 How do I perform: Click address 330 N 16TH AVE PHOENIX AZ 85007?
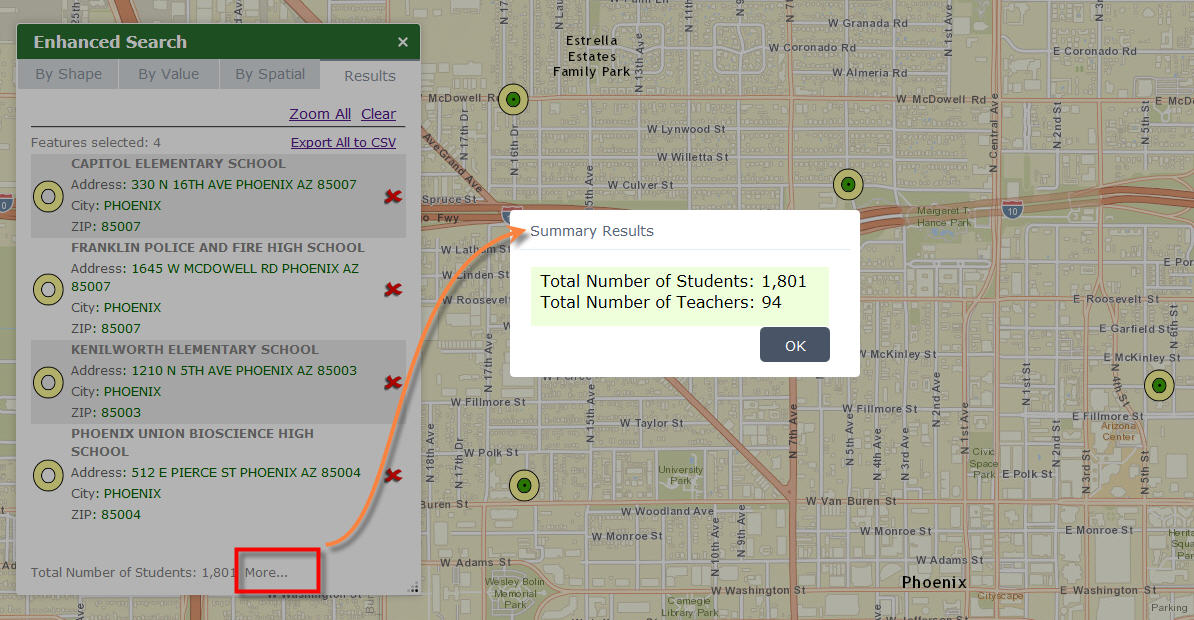244,184
